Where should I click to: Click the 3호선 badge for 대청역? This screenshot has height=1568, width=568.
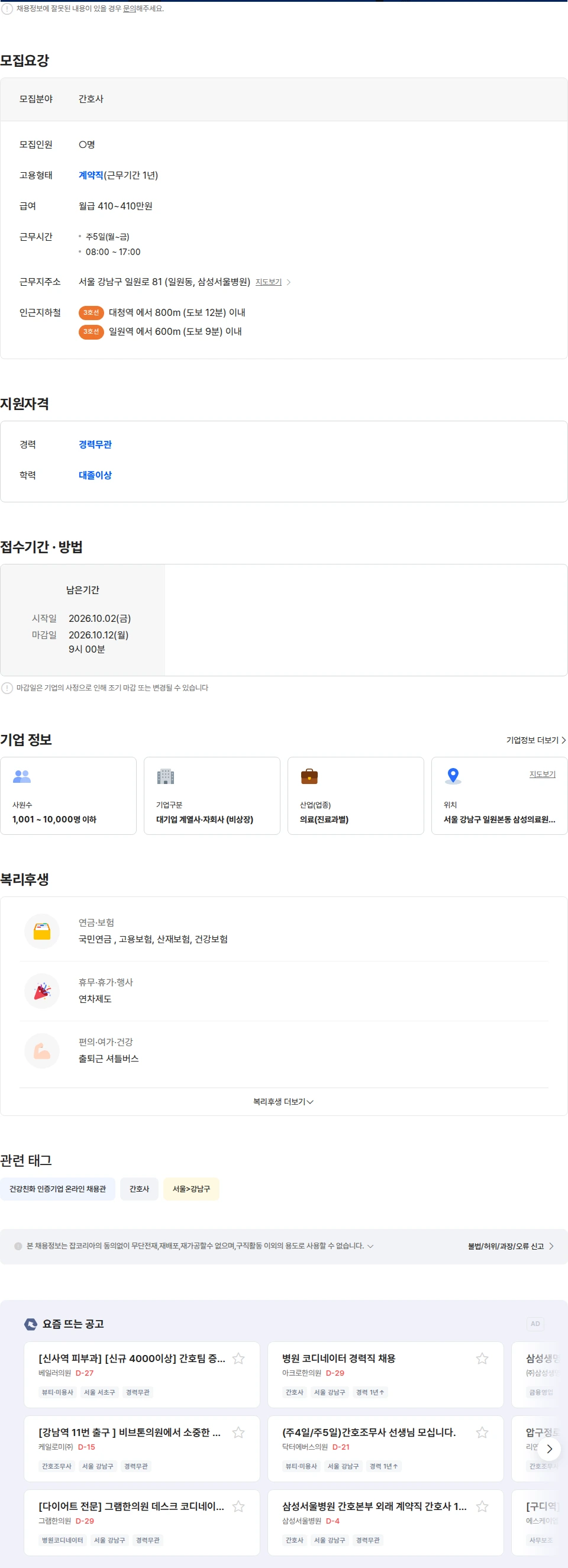pos(91,312)
